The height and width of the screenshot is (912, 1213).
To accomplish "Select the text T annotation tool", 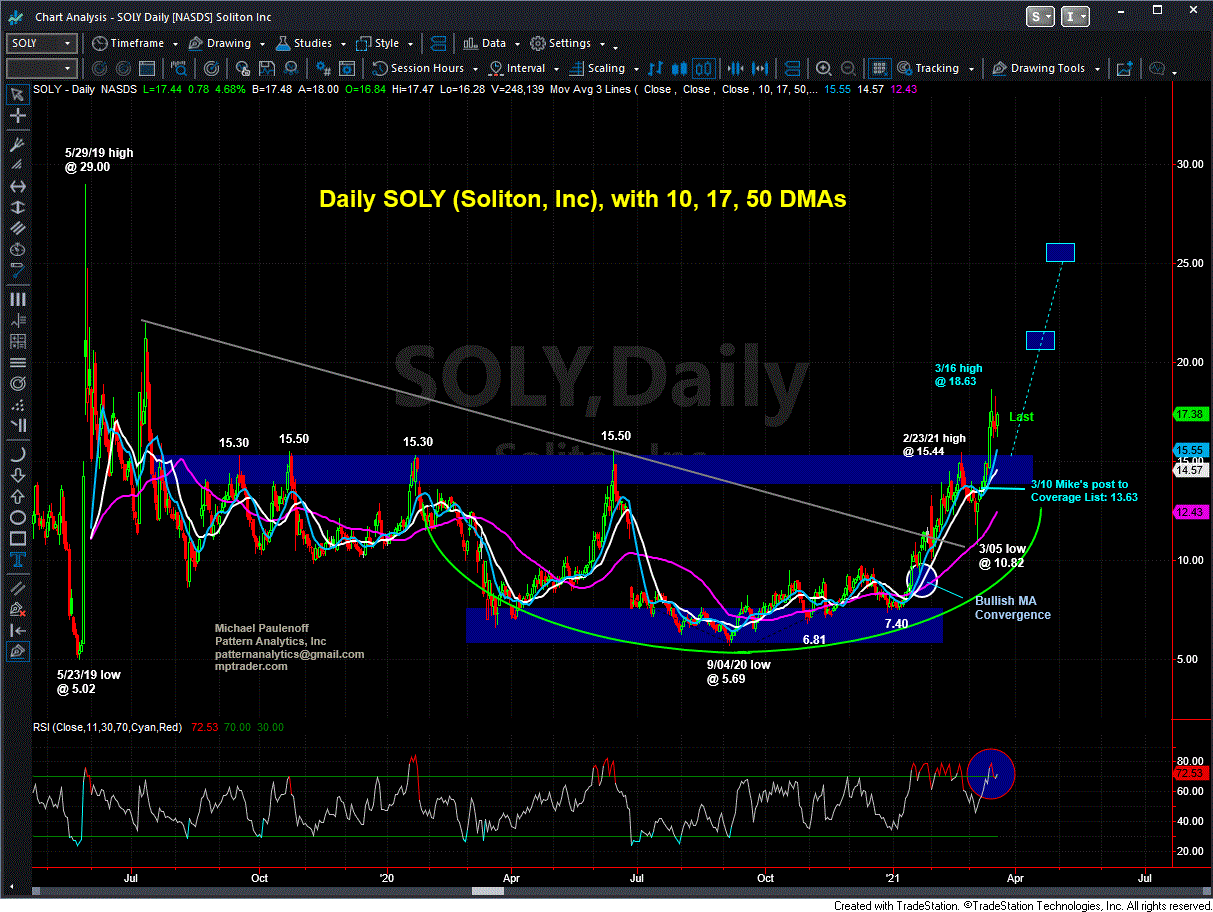I will tap(17, 559).
